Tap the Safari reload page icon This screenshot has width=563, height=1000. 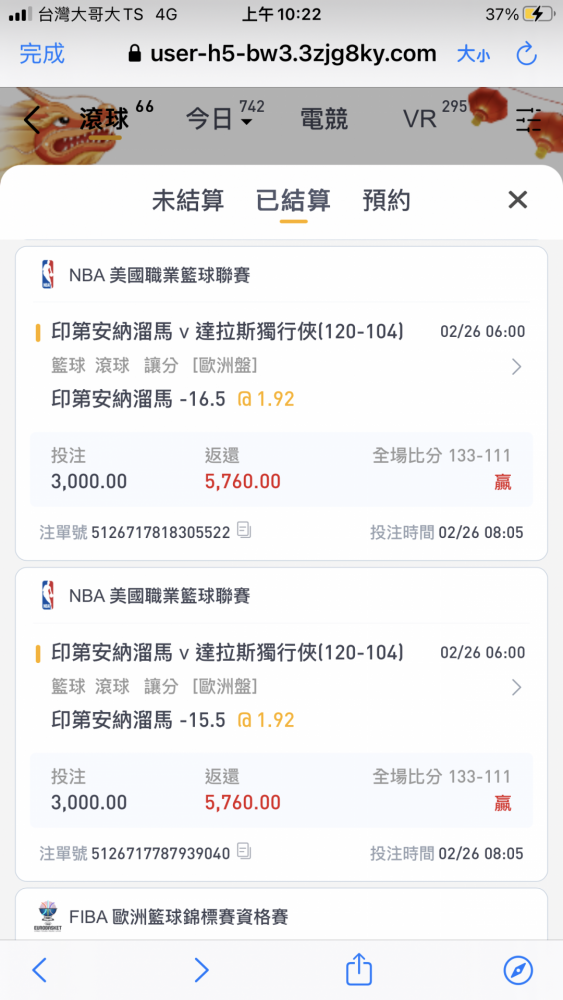coord(527,54)
